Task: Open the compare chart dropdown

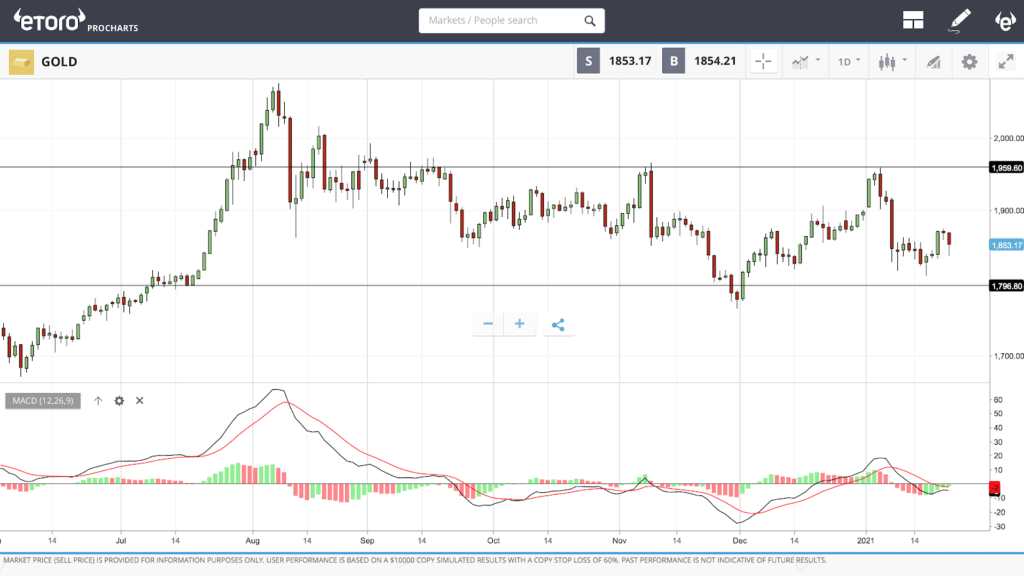Action: pyautogui.click(x=805, y=61)
